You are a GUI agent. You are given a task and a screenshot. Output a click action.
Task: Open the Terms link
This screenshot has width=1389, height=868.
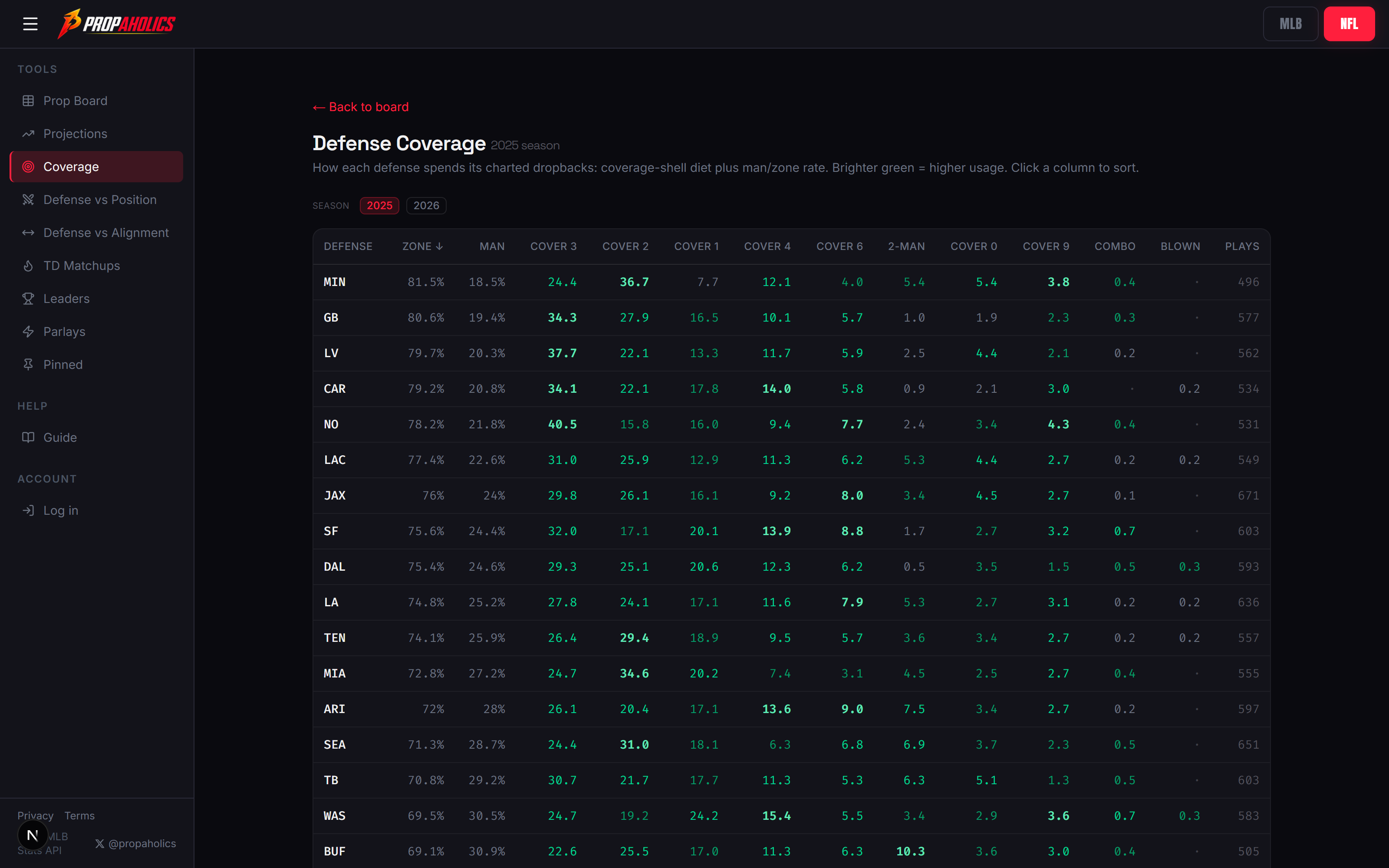tap(79, 816)
